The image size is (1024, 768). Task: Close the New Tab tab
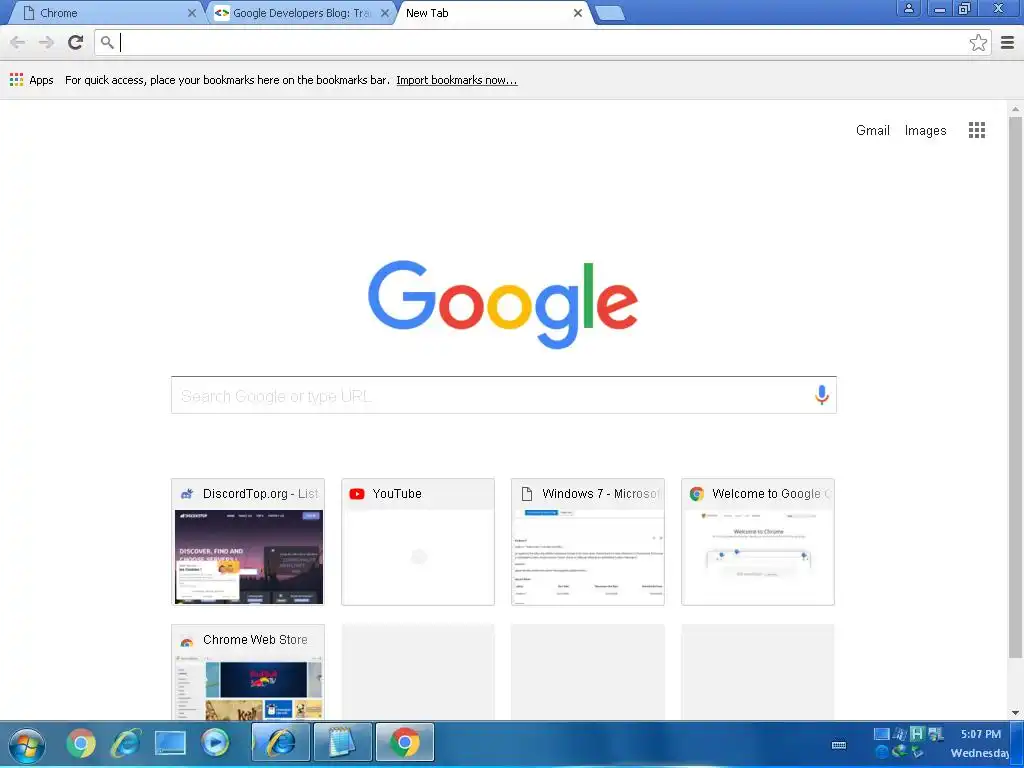point(577,13)
